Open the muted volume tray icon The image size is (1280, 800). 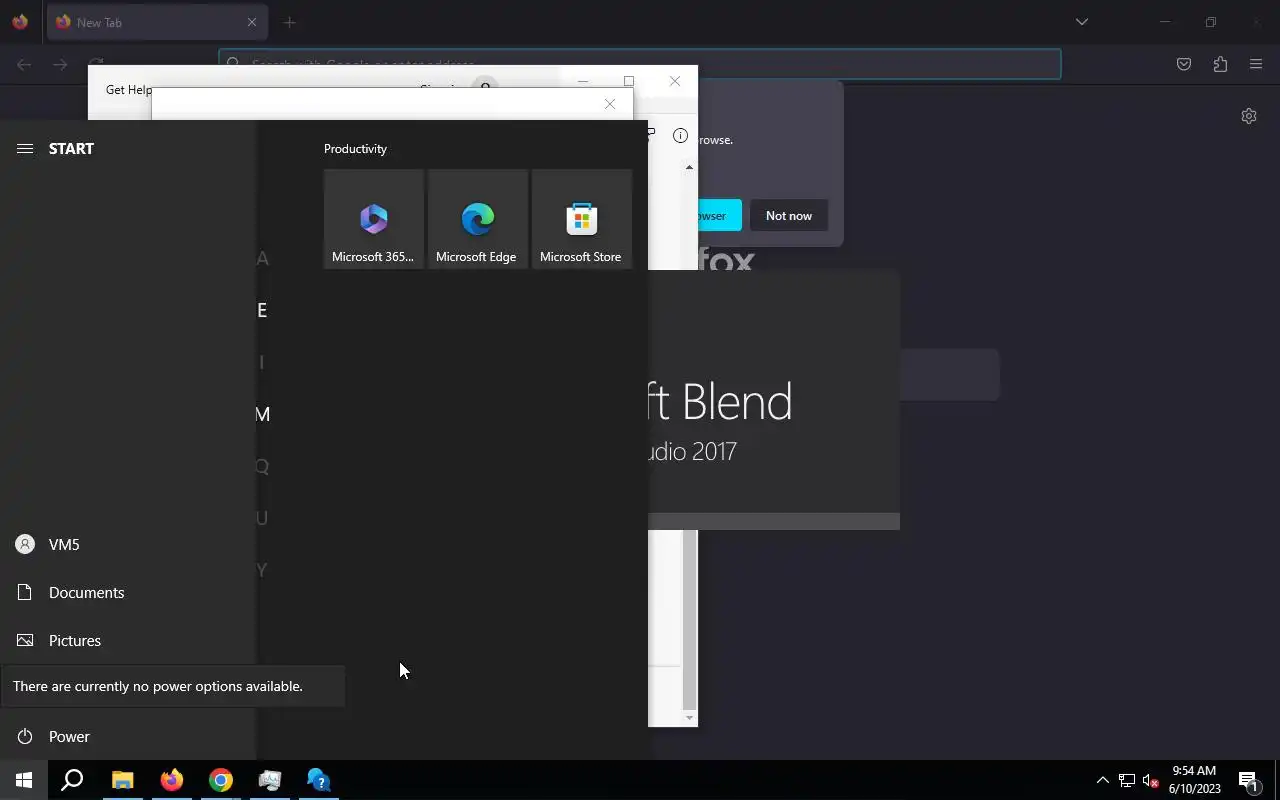[x=1150, y=780]
